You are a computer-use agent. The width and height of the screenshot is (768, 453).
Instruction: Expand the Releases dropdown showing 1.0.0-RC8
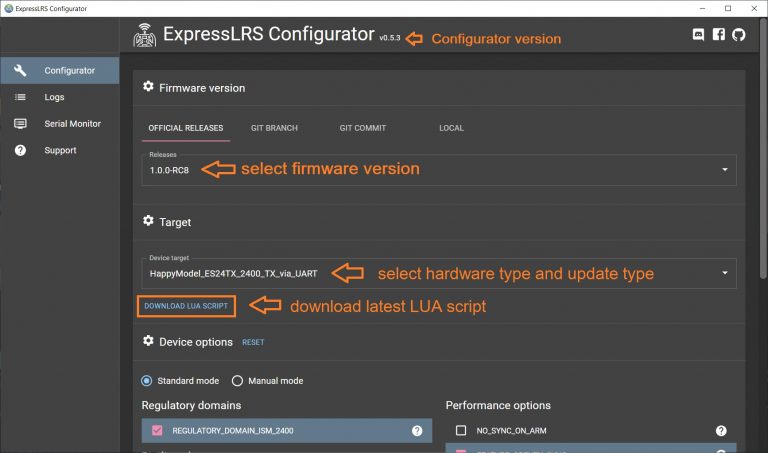[x=439, y=170]
